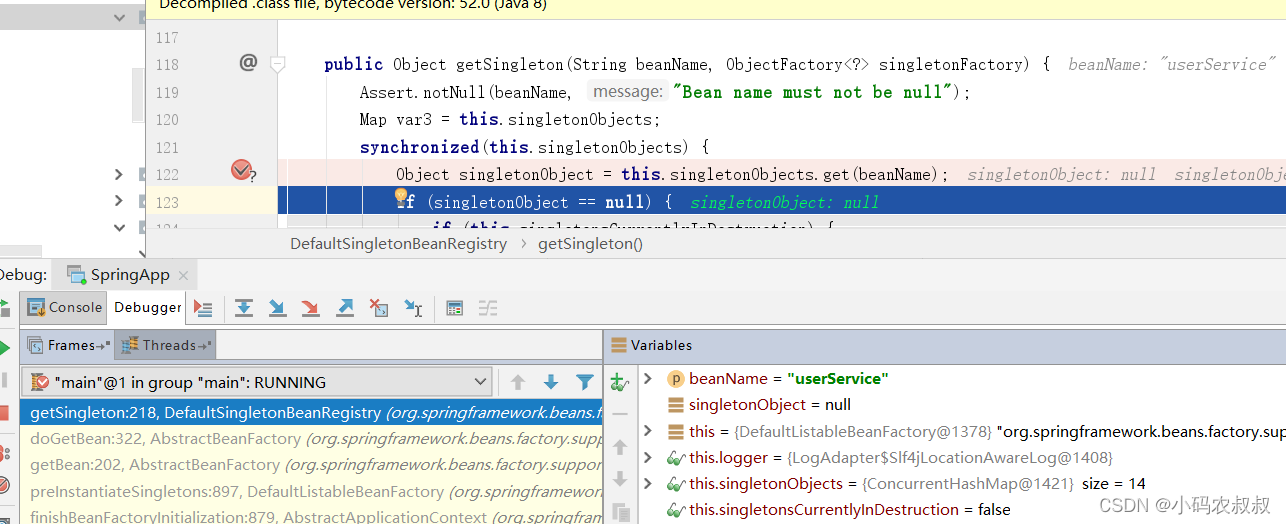The image size is (1286, 524).
Task: Click 'Map var3' on line 120
Action: point(398,119)
